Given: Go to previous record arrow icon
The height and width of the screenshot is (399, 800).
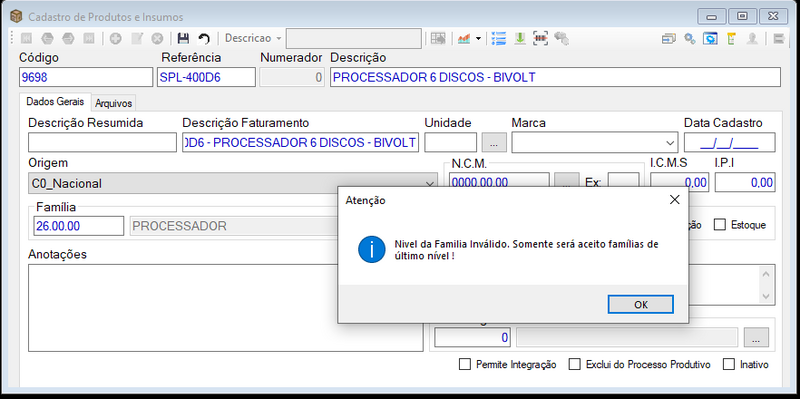Looking at the screenshot, I should (x=47, y=38).
